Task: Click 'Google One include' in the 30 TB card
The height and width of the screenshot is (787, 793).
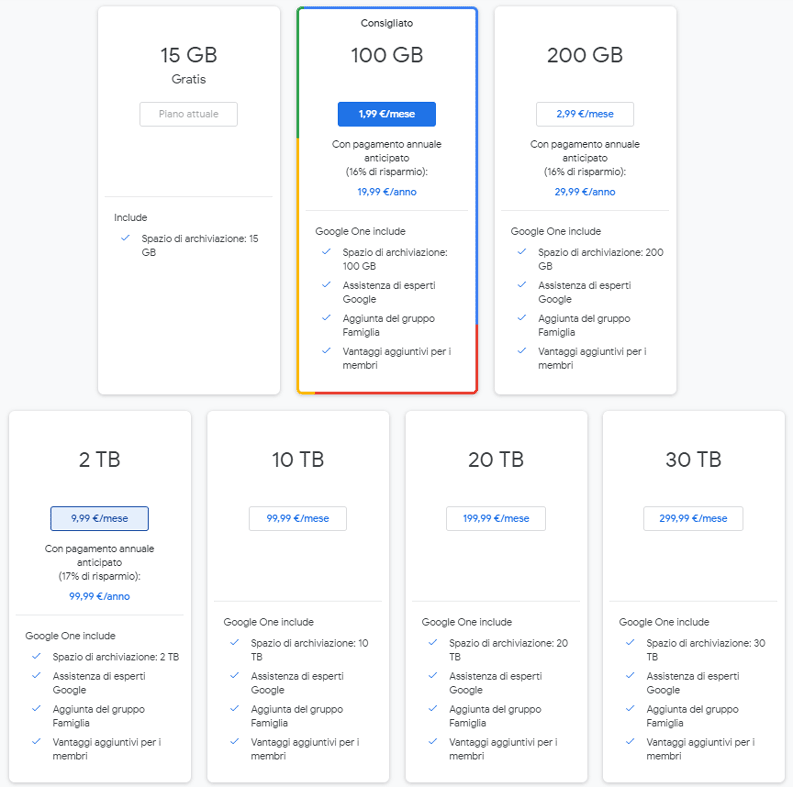Action: (x=664, y=622)
